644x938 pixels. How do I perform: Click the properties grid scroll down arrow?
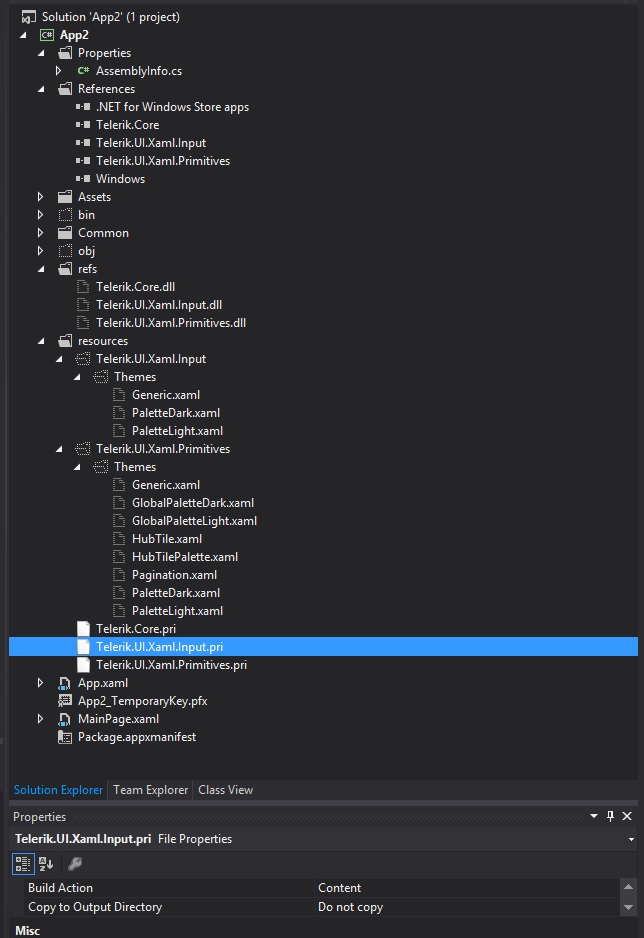[x=628, y=907]
